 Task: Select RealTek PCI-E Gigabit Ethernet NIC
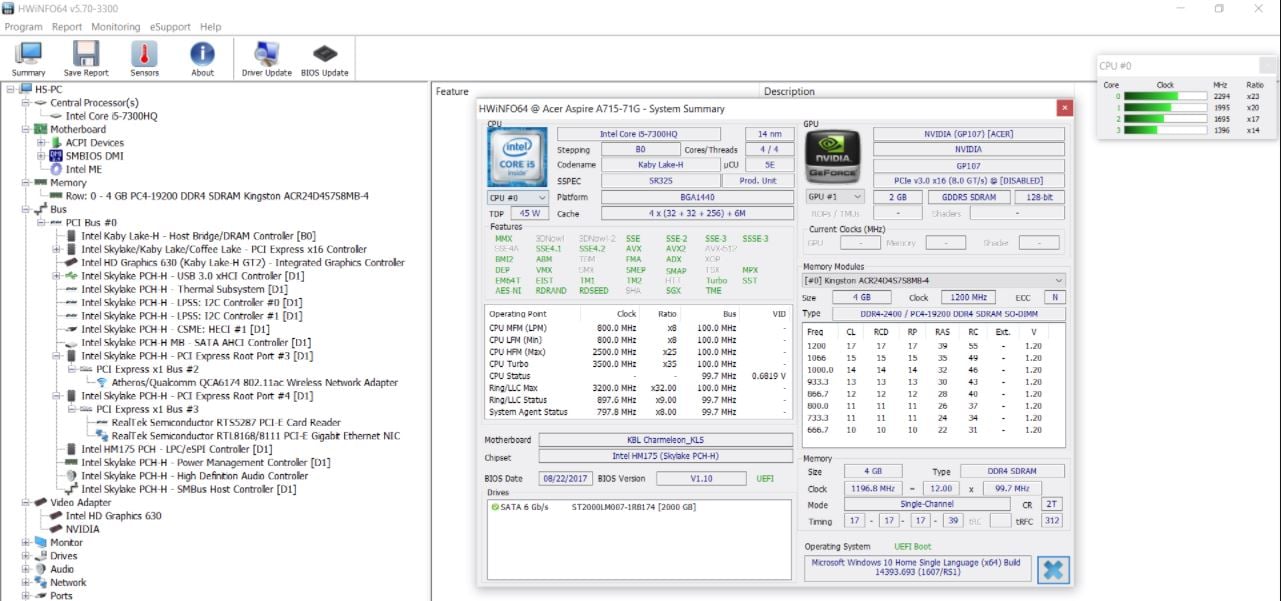tap(255, 436)
